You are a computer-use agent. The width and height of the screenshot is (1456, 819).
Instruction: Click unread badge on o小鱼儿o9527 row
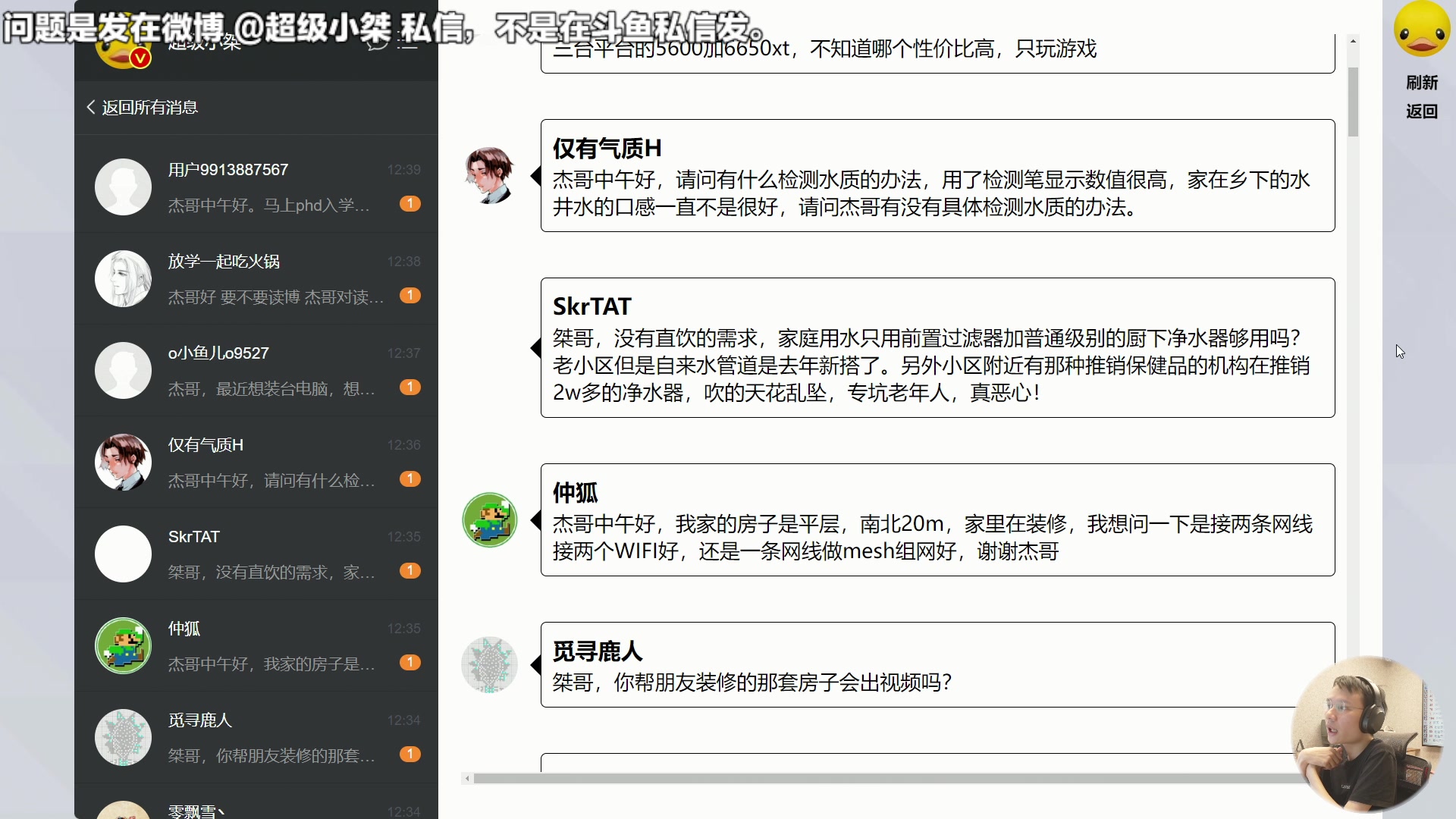410,387
